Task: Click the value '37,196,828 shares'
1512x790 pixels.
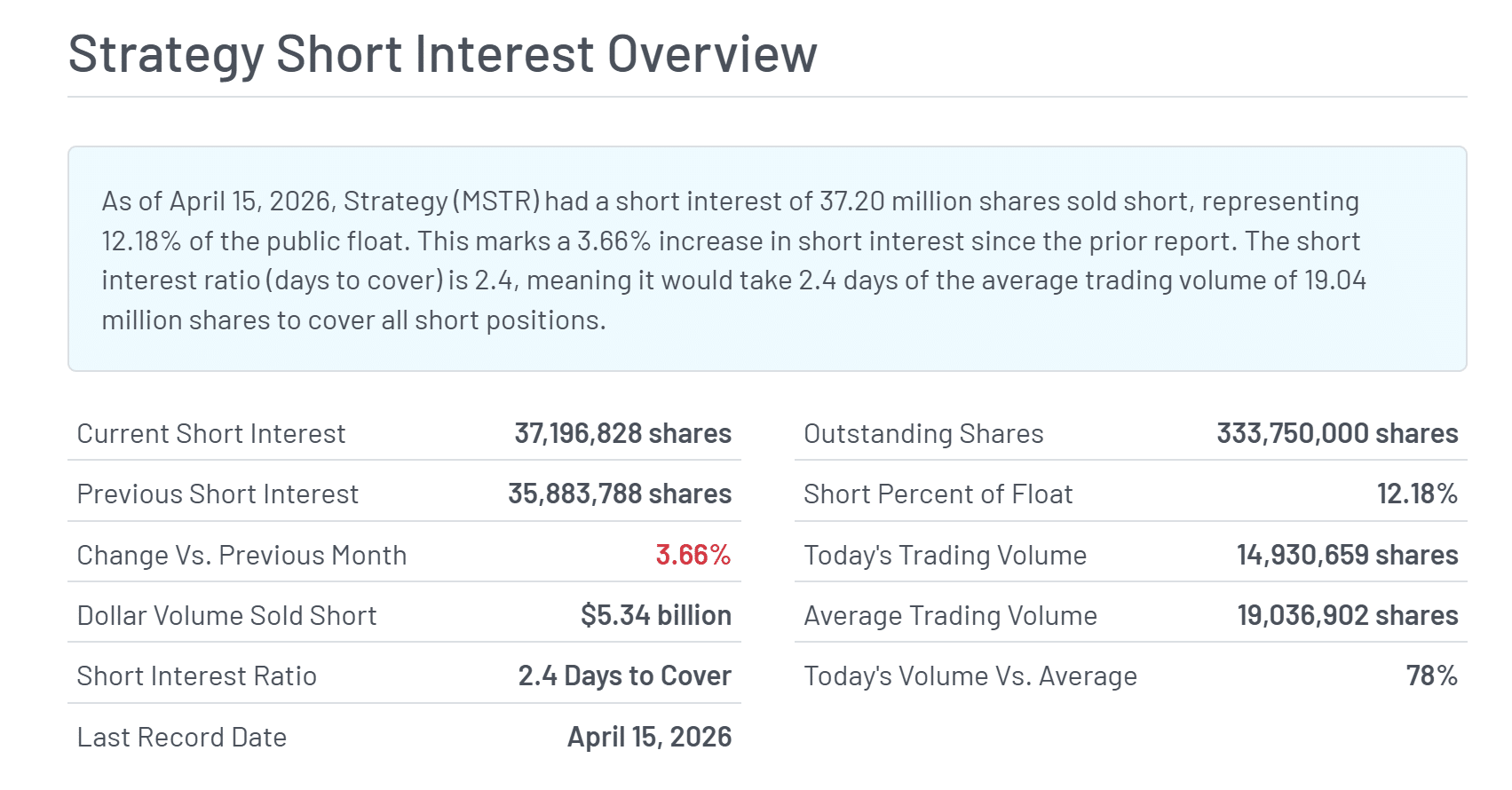Action: pyautogui.click(x=623, y=433)
